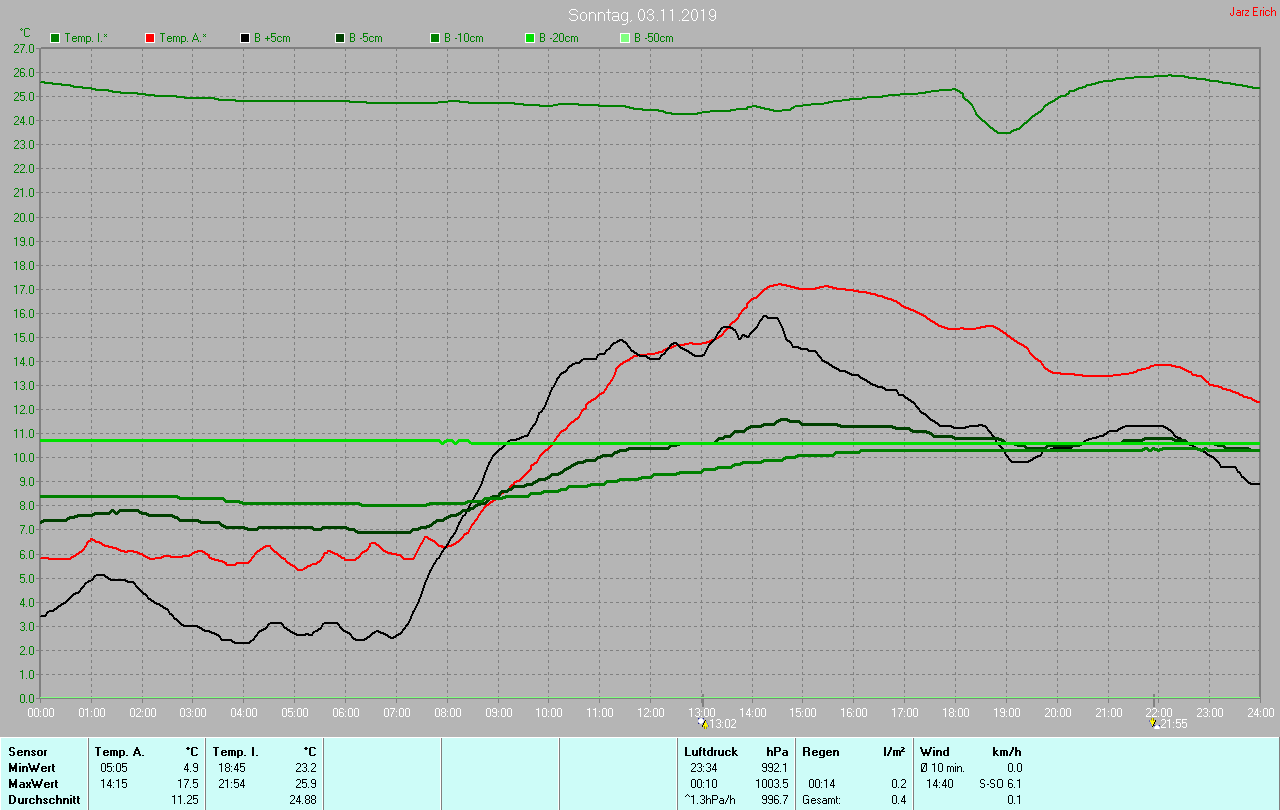1280x810 pixels.
Task: Click the rain time 00:14
Action: click(x=822, y=783)
